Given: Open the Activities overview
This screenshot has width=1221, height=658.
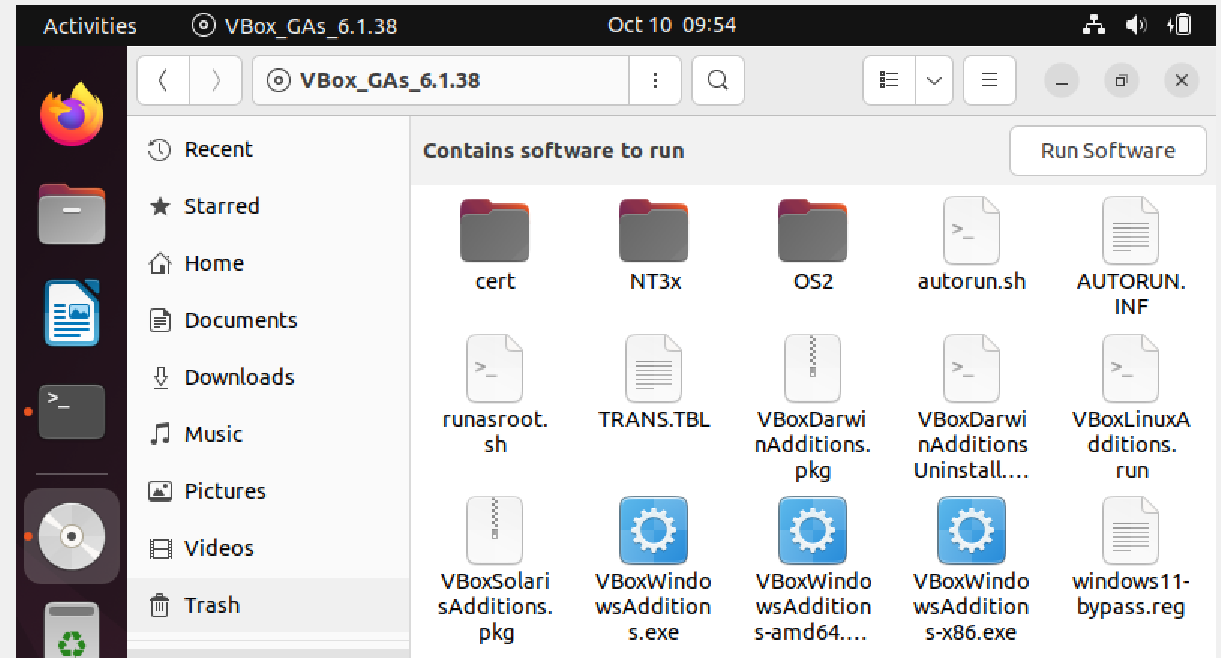Looking at the screenshot, I should pyautogui.click(x=88, y=25).
